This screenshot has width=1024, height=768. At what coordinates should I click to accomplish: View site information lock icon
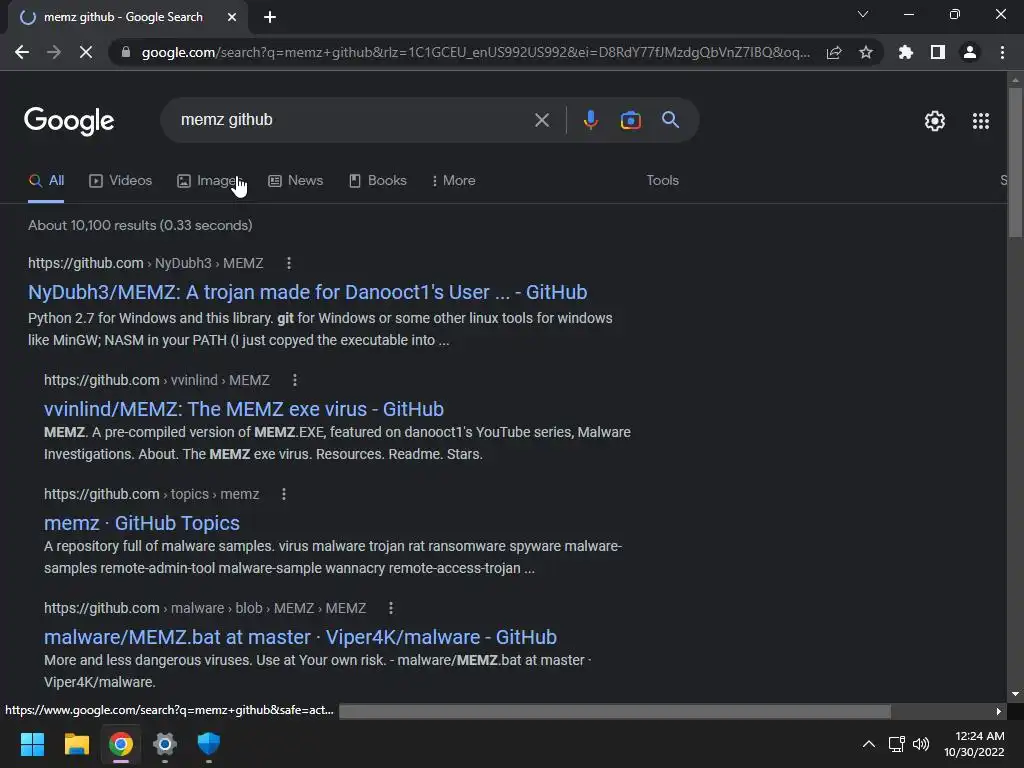[126, 52]
